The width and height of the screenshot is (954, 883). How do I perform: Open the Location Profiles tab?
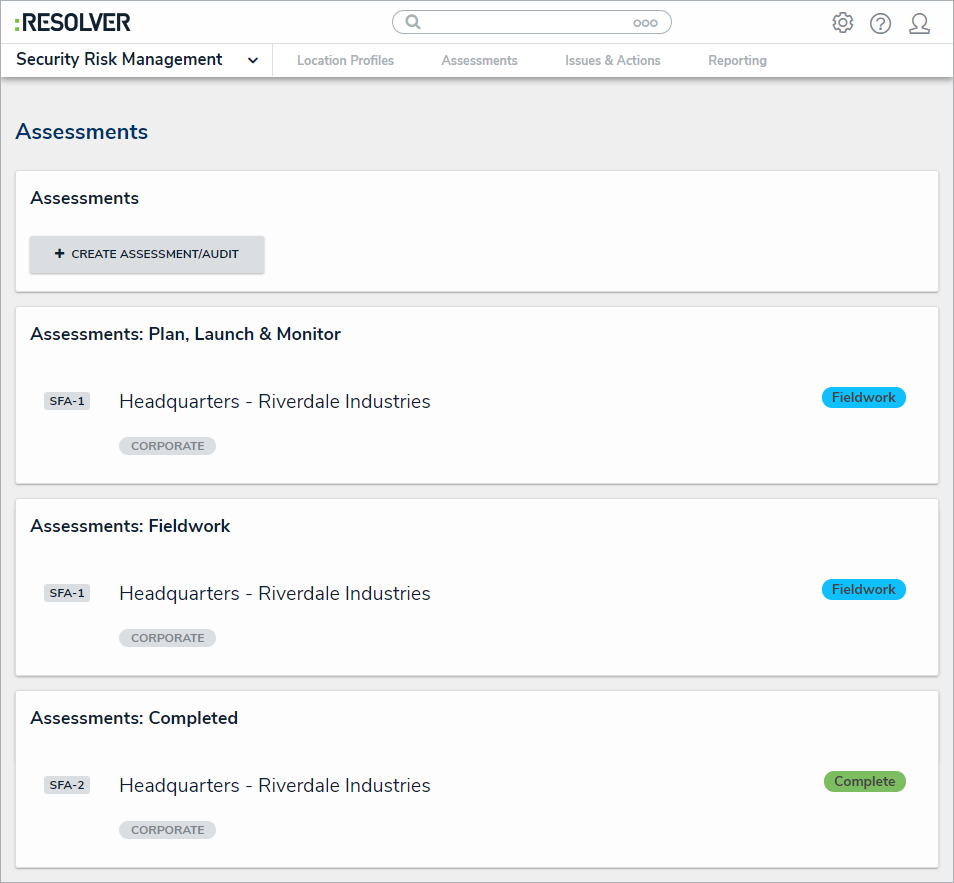pyautogui.click(x=345, y=61)
